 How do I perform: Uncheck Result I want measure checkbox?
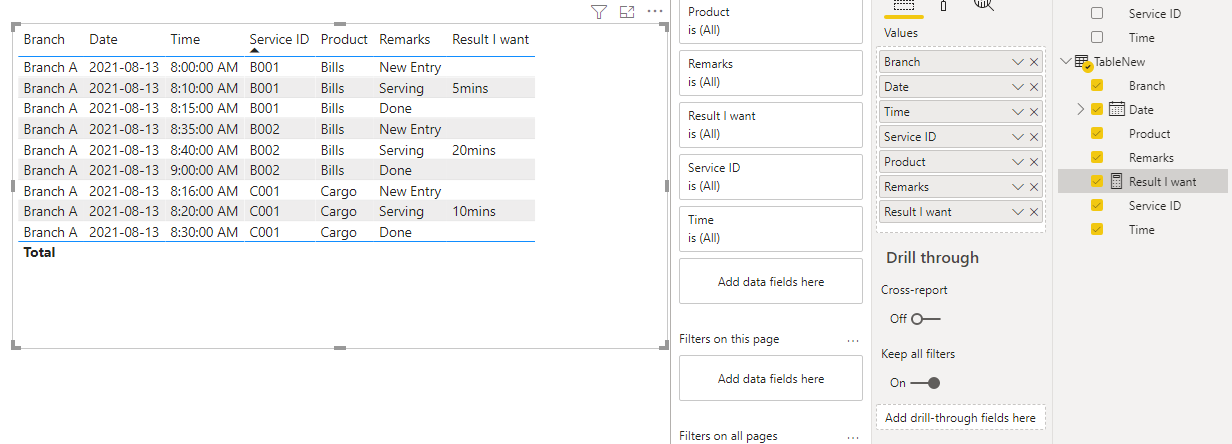click(1097, 182)
